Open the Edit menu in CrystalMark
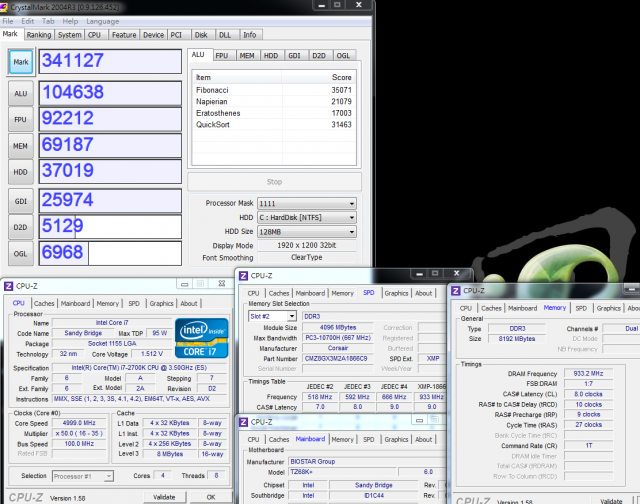This screenshot has height=504, width=640. (x=28, y=21)
